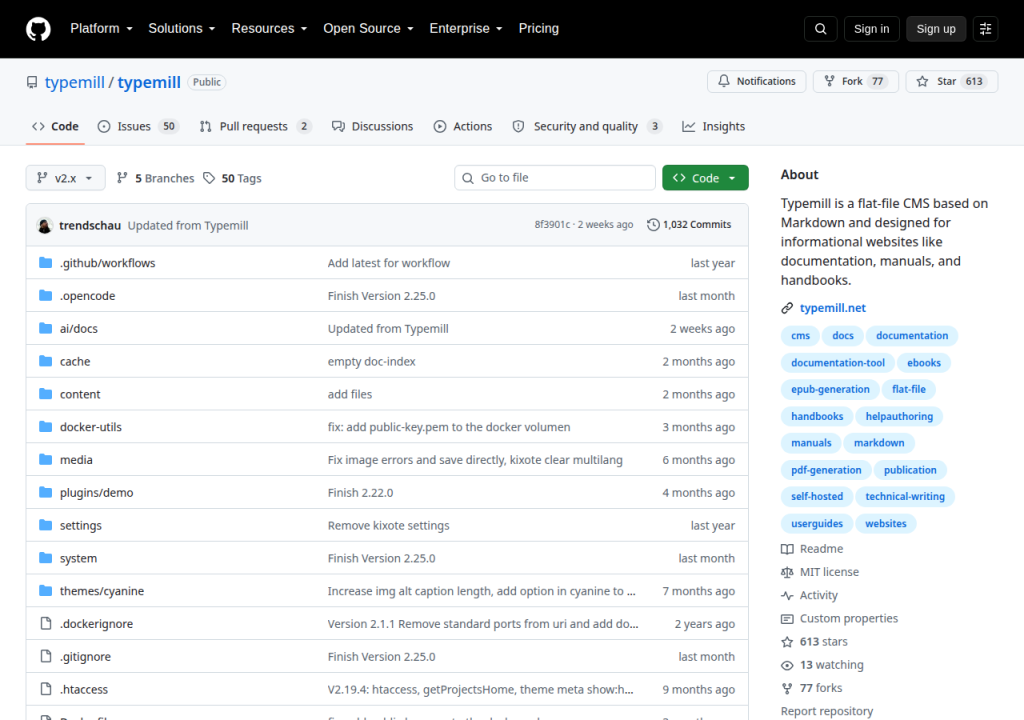This screenshot has width=1024, height=720.
Task: Switch to the Pull requests tab
Action: tap(255, 127)
